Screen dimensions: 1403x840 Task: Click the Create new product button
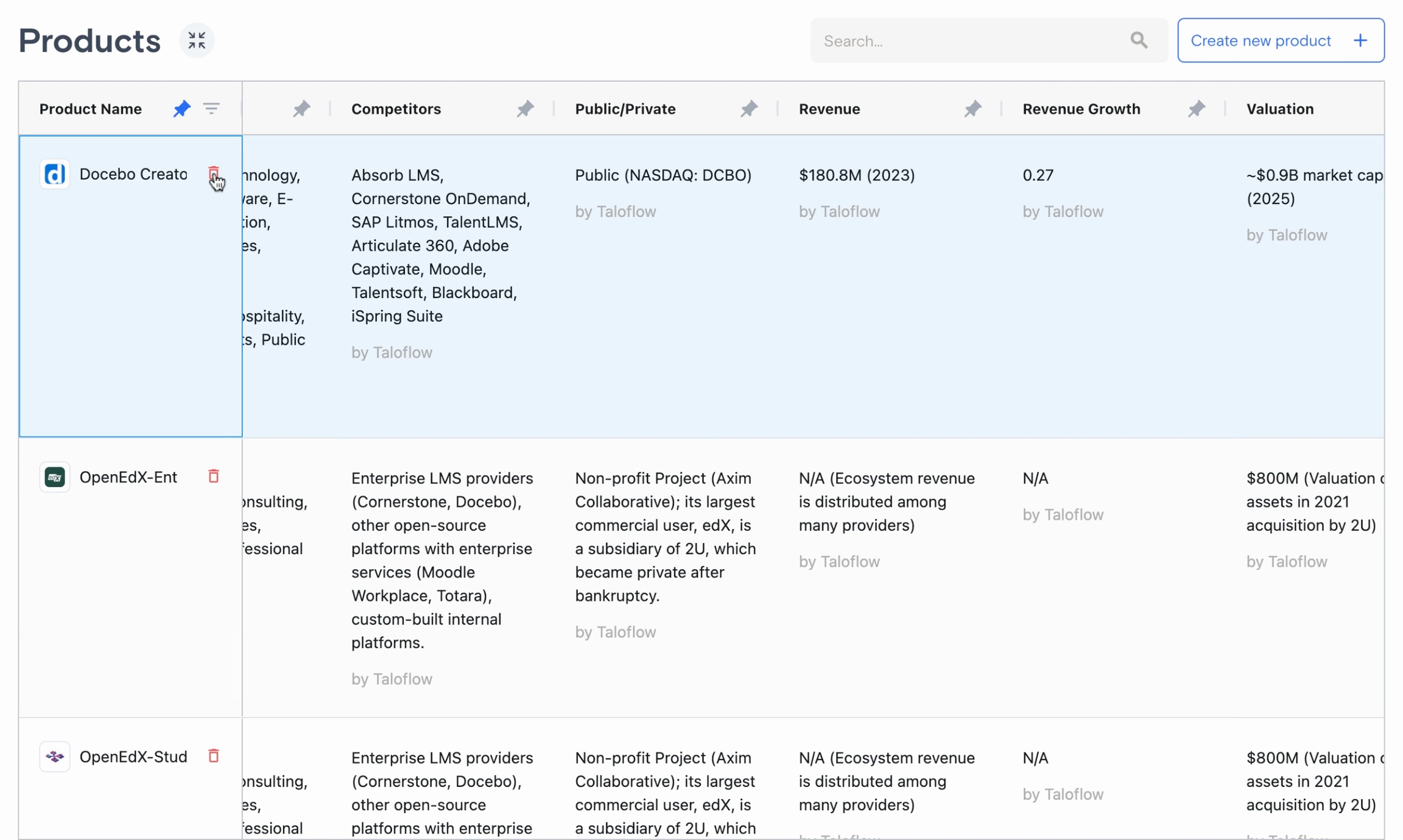[1261, 41]
